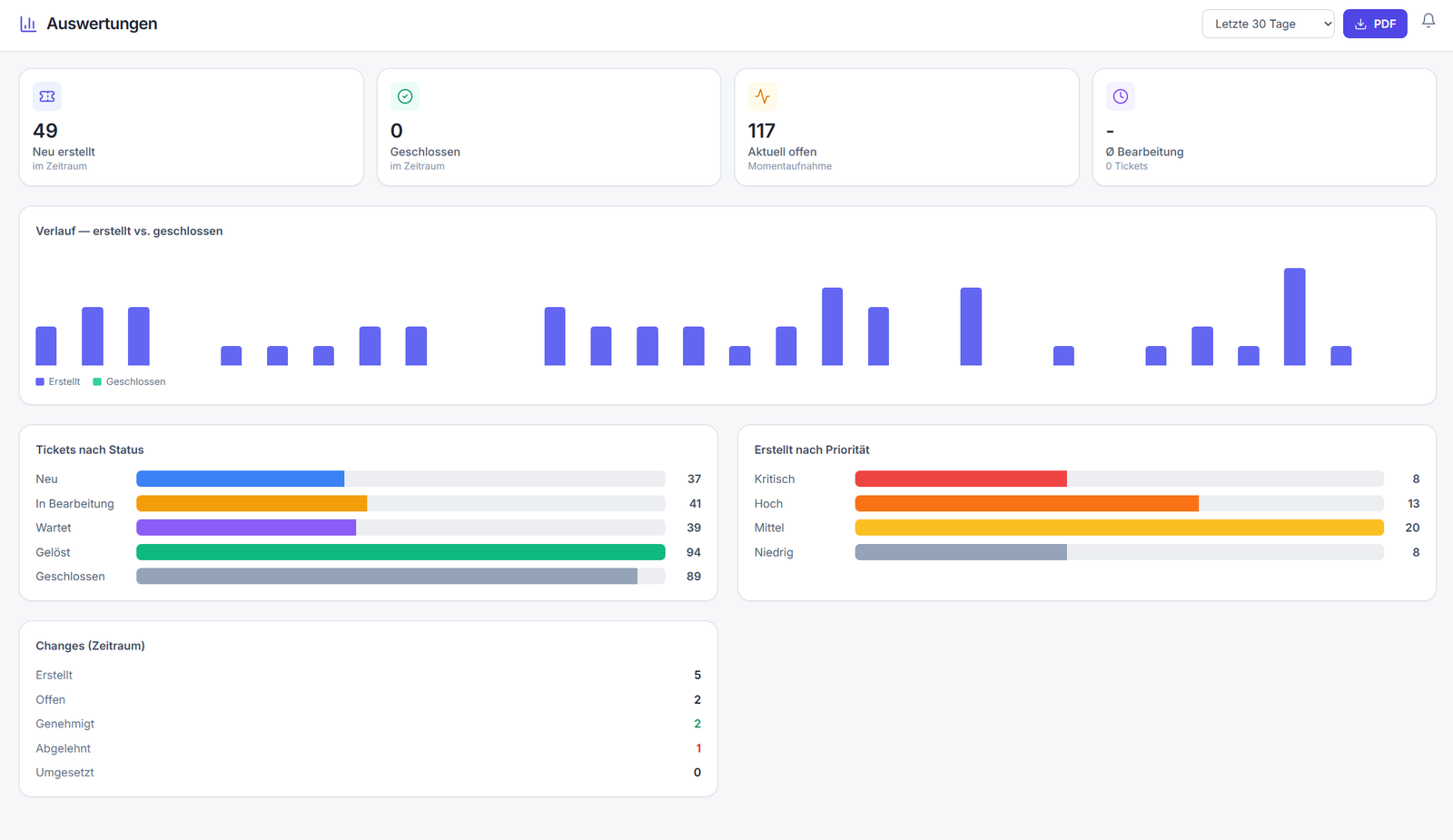Click the checkmark icon above Geschlossen
The width and height of the screenshot is (1453, 840).
pyautogui.click(x=405, y=96)
